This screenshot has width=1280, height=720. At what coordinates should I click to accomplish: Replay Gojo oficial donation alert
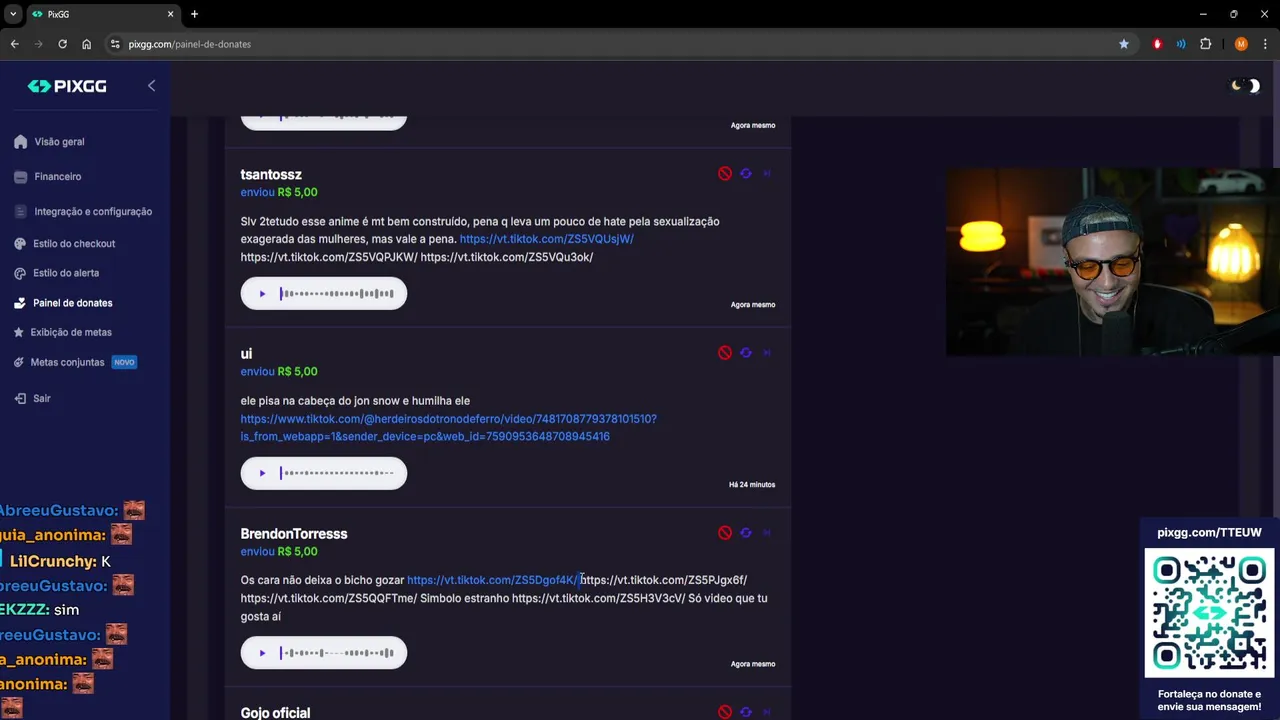coord(746,712)
